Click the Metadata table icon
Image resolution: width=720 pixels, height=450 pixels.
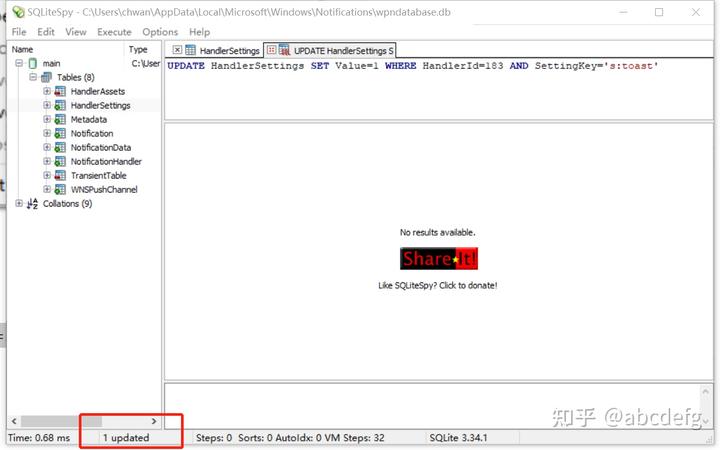coord(60,119)
